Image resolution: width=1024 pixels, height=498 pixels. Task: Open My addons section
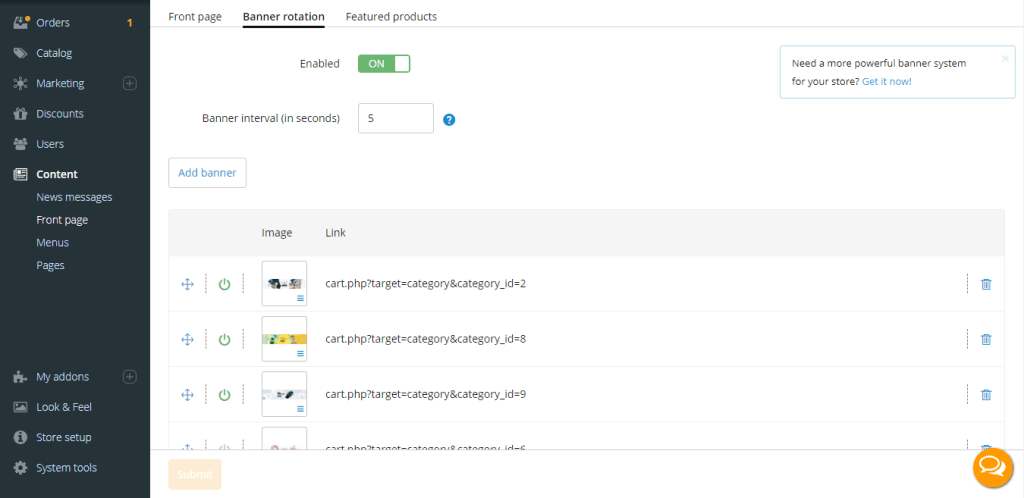pos(63,377)
